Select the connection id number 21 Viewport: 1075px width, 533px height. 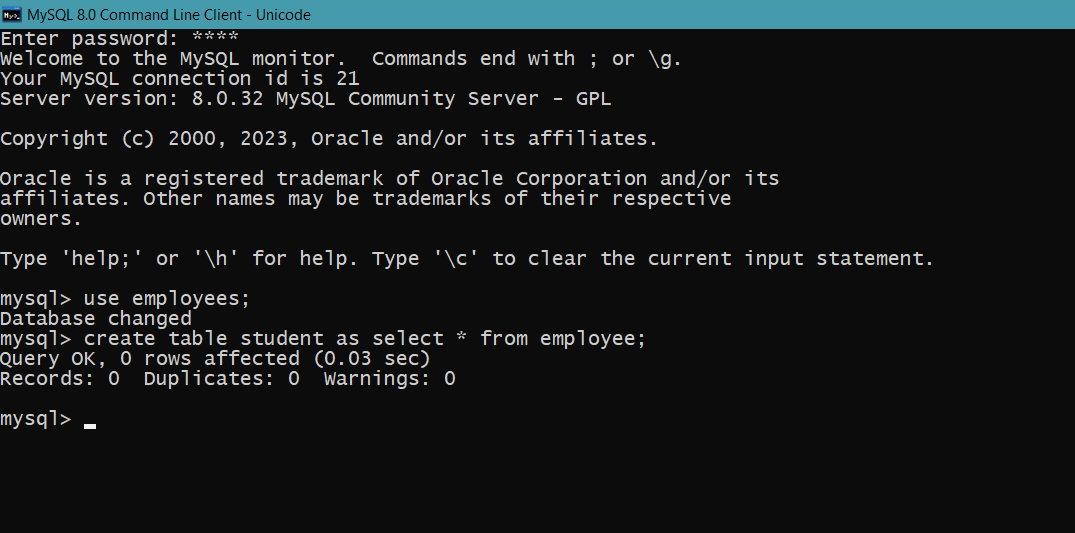[x=348, y=79]
